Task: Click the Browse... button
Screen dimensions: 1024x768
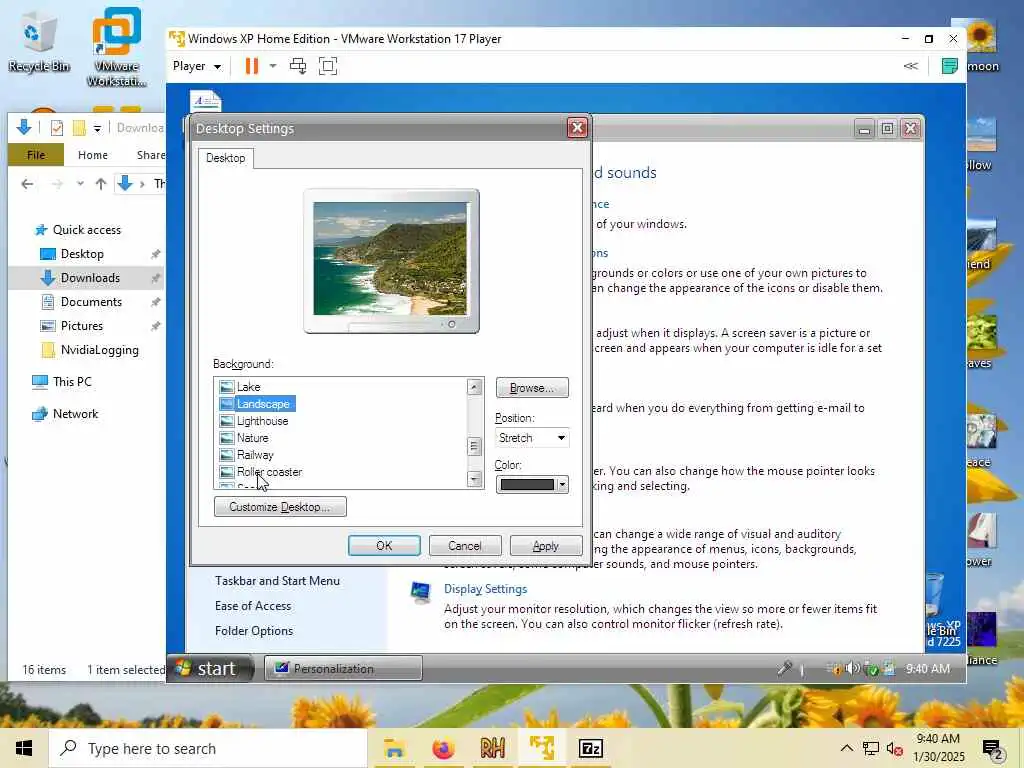Action: tap(532, 387)
